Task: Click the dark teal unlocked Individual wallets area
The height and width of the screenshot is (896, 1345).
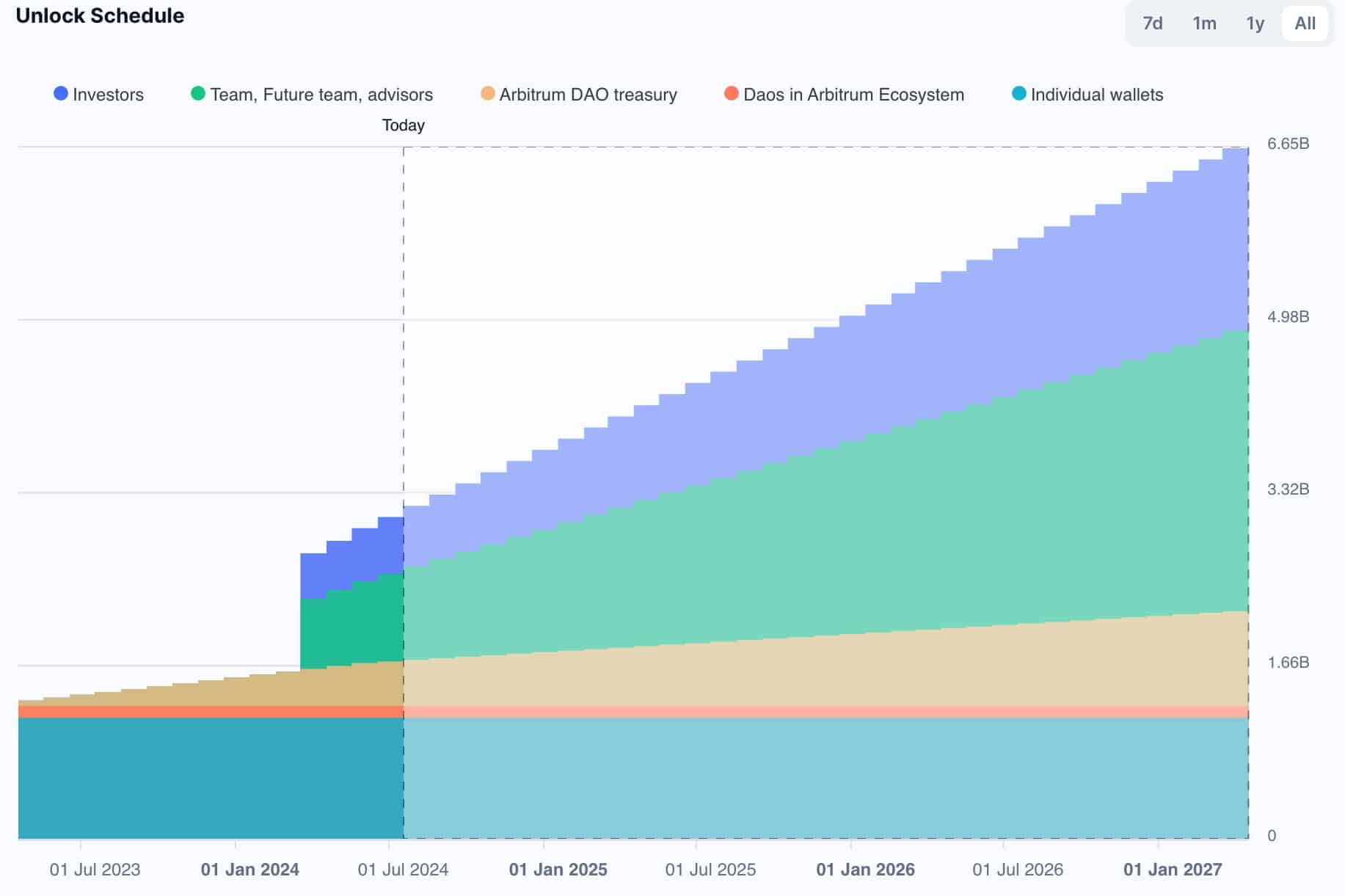Action: (211, 778)
